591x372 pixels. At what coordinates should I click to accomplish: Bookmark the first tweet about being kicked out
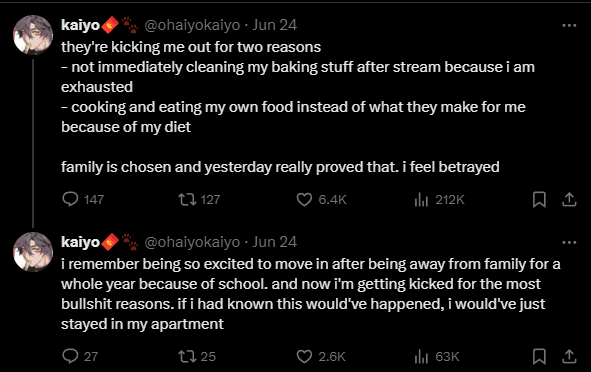tap(539, 199)
